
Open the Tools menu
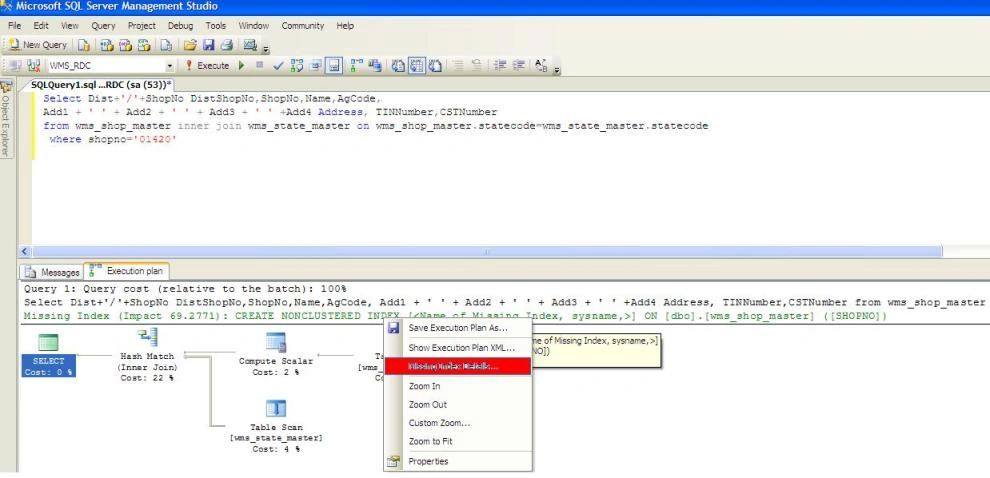click(x=215, y=26)
